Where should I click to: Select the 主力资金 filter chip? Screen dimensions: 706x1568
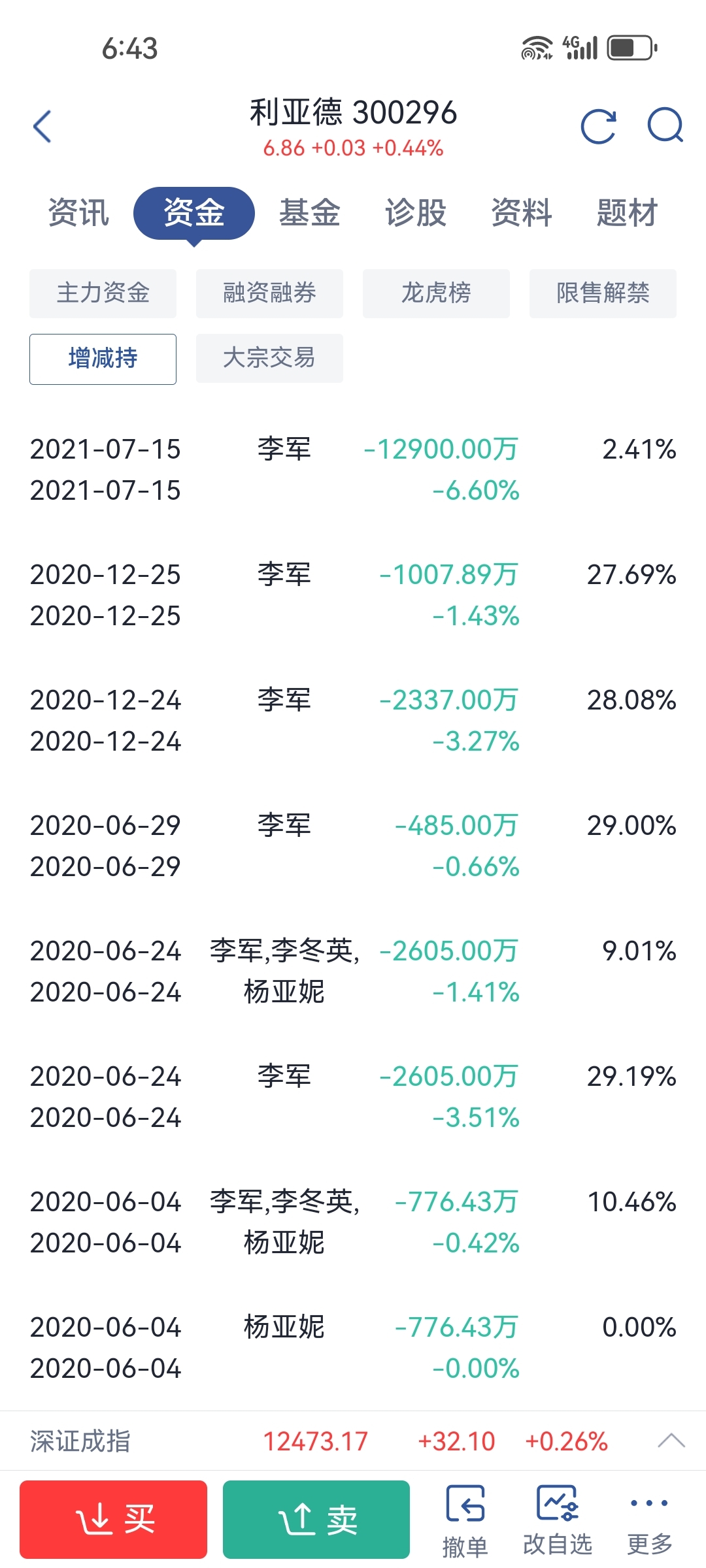pyautogui.click(x=103, y=293)
